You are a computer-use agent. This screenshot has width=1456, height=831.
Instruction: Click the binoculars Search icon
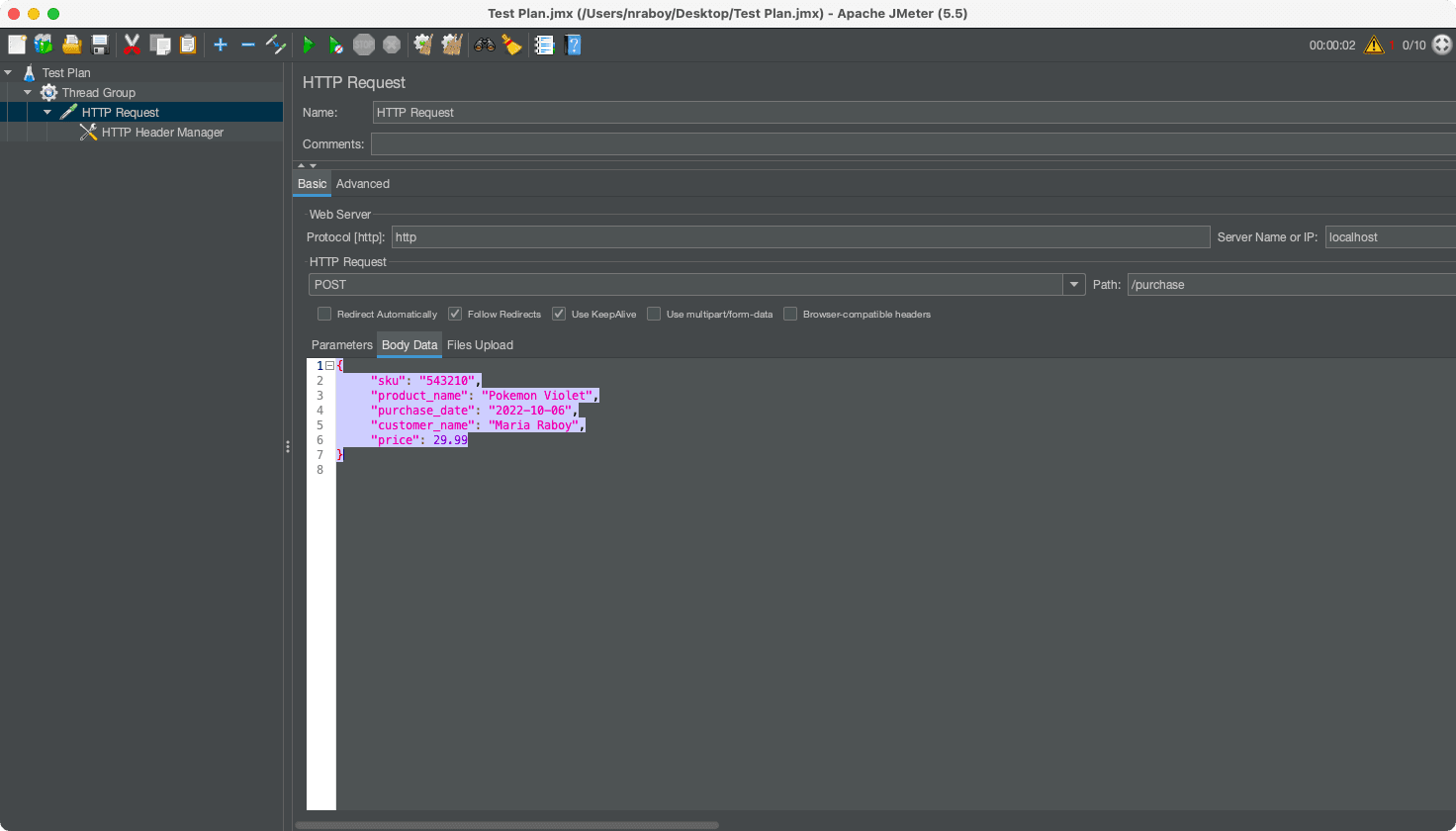tap(484, 45)
